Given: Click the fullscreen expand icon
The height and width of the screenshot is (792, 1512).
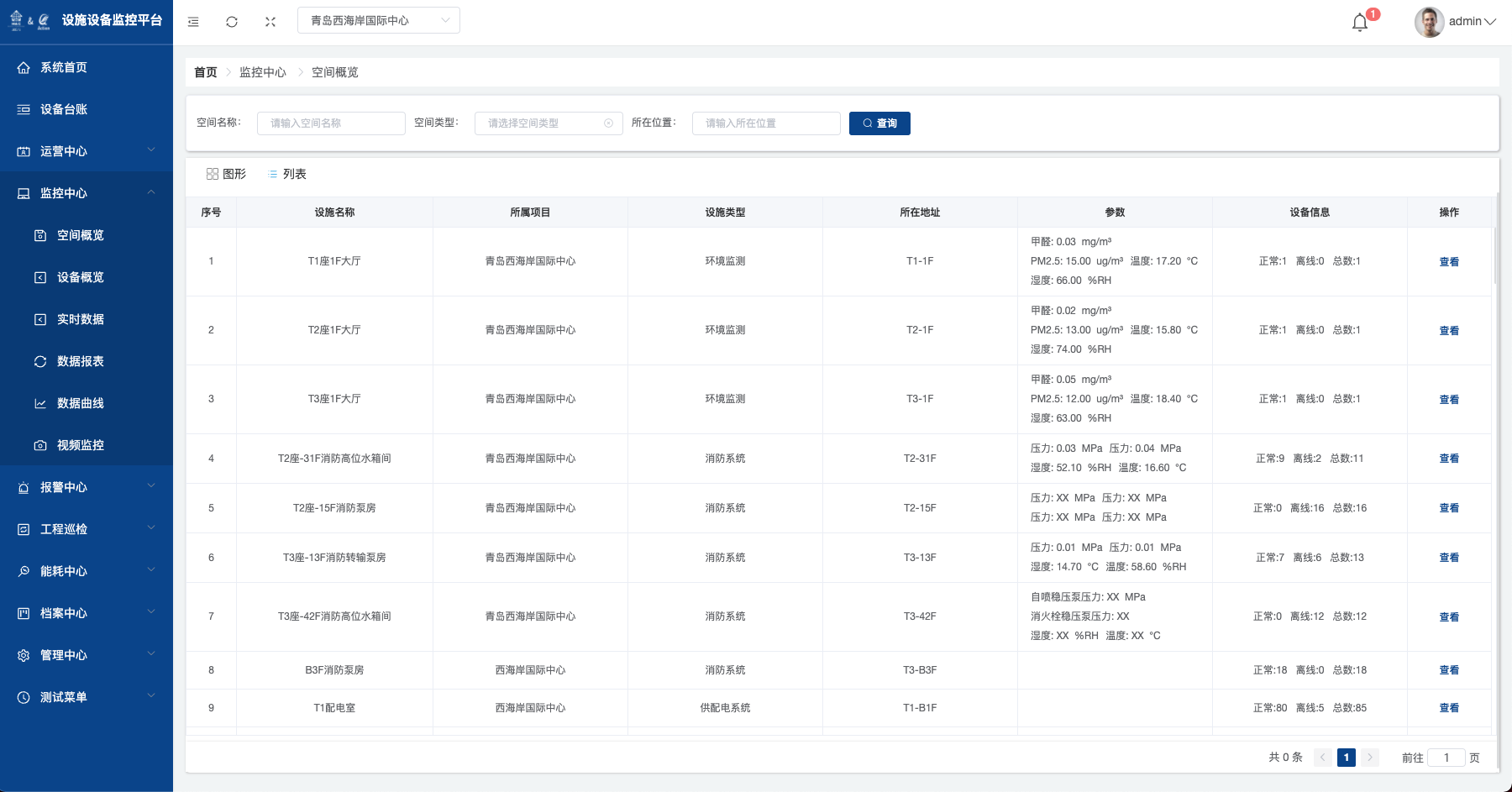Looking at the screenshot, I should pos(270,22).
